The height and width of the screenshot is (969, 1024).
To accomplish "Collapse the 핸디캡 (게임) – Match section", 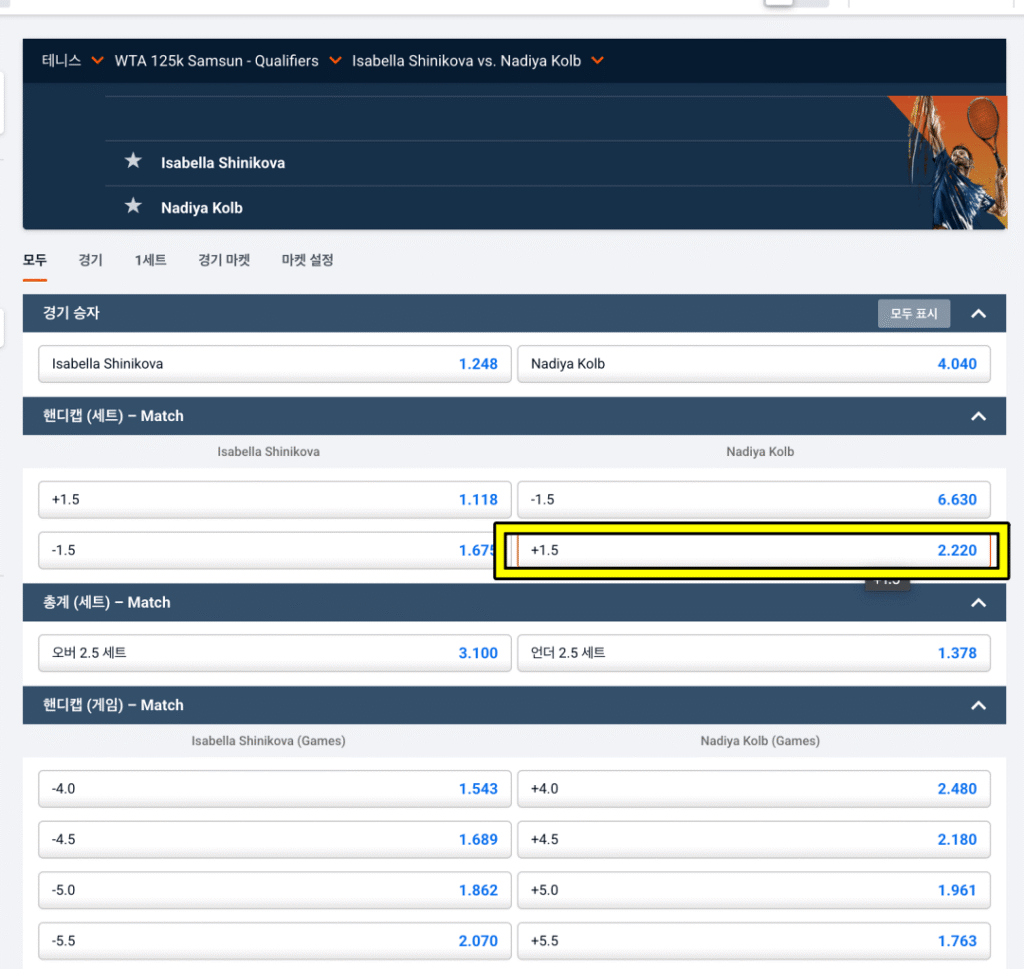I will pos(978,705).
